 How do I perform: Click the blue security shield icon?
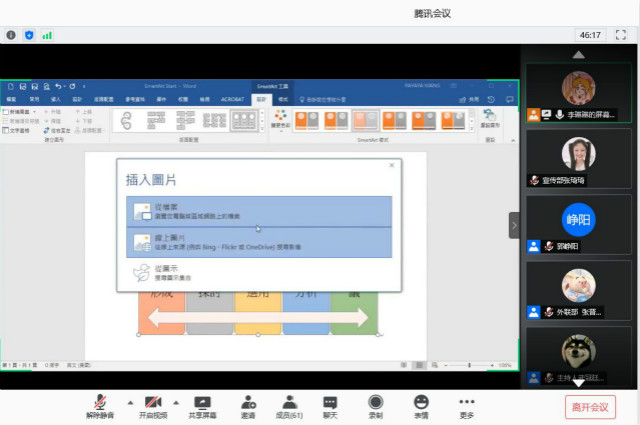[29, 35]
